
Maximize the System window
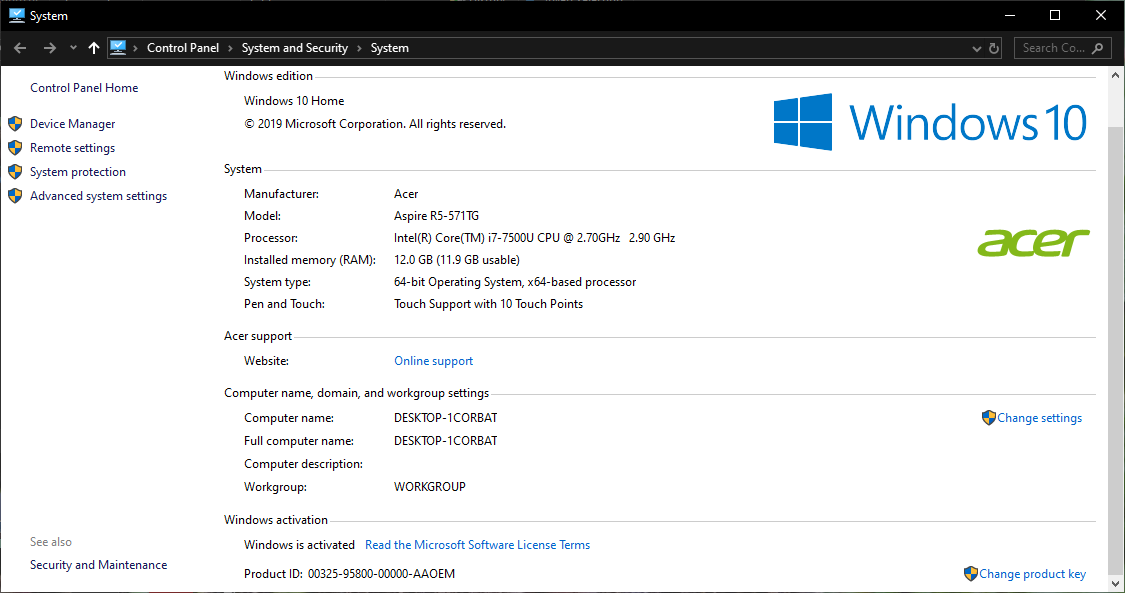tap(1055, 15)
